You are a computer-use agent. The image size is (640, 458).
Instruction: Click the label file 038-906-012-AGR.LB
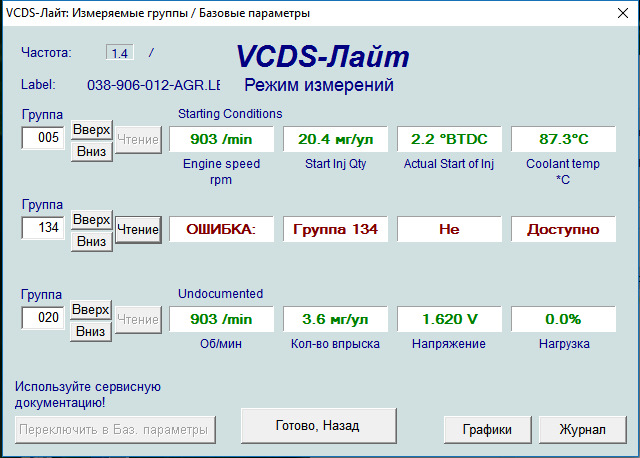point(154,85)
